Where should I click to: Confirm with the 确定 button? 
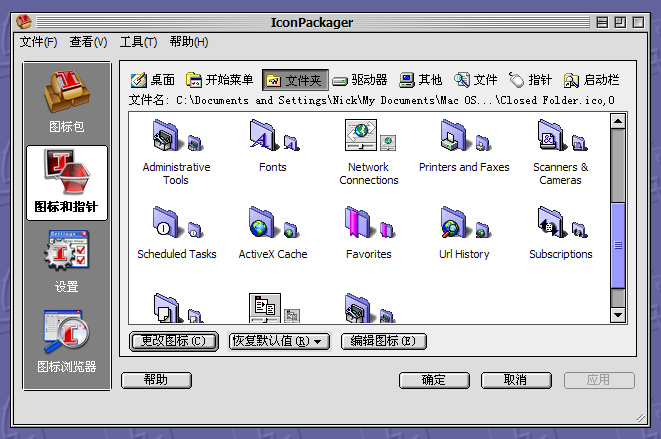(434, 380)
